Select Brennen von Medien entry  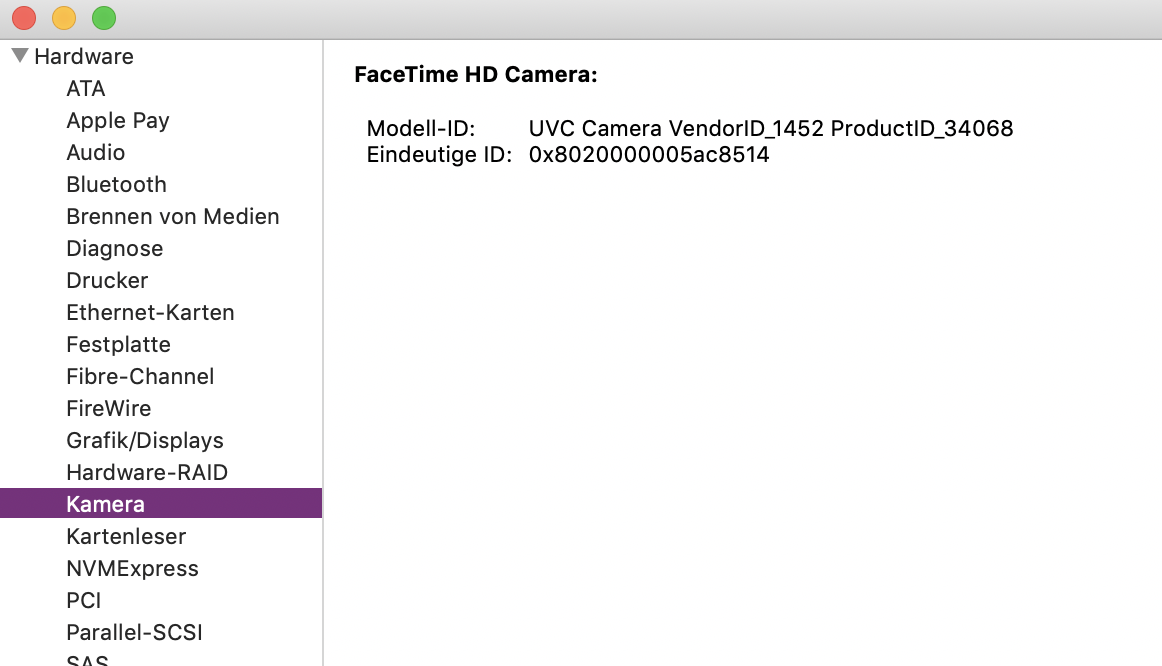[173, 216]
